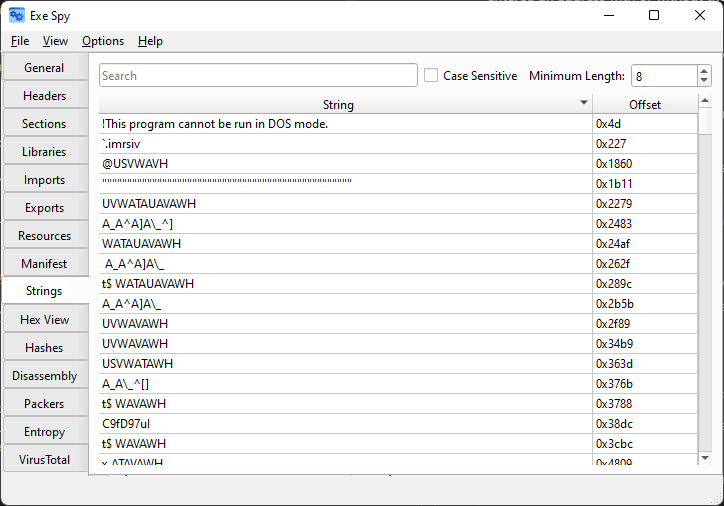Image resolution: width=724 pixels, height=506 pixels.
Task: Open the Options menu
Action: click(x=103, y=41)
